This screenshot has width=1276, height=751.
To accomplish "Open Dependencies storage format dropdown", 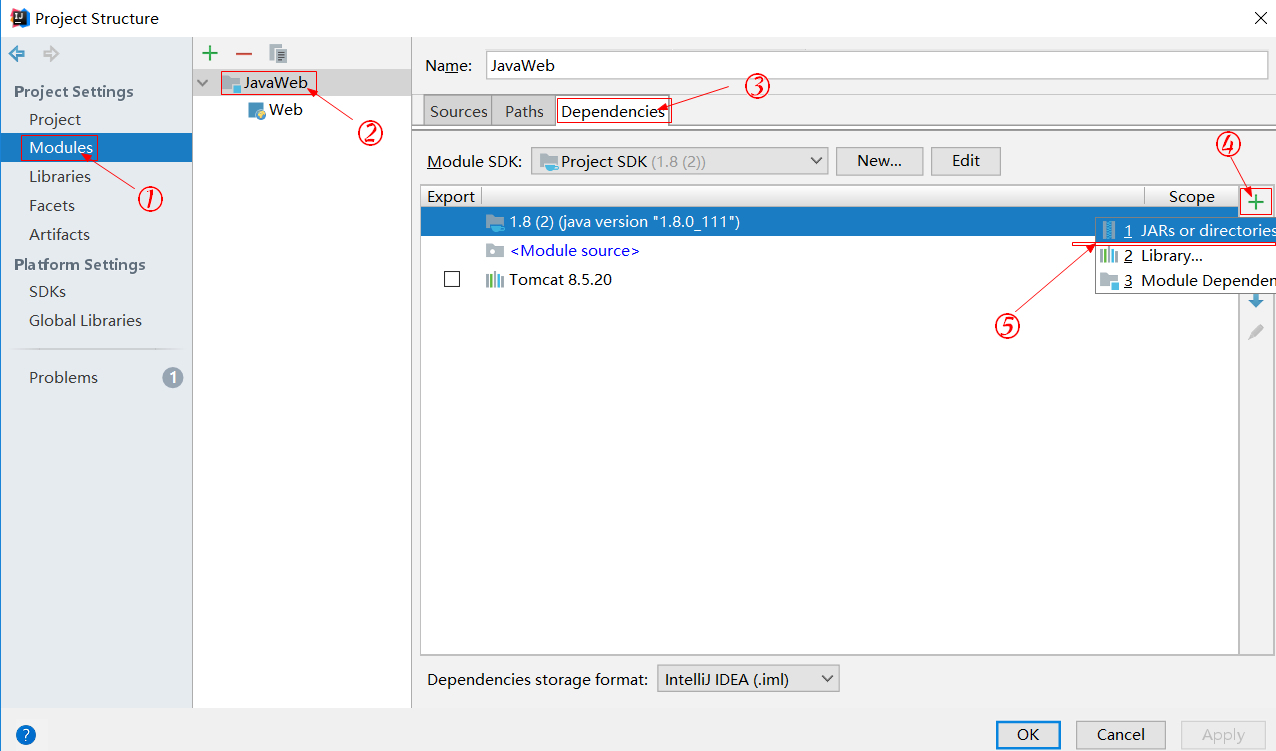I will pos(748,679).
